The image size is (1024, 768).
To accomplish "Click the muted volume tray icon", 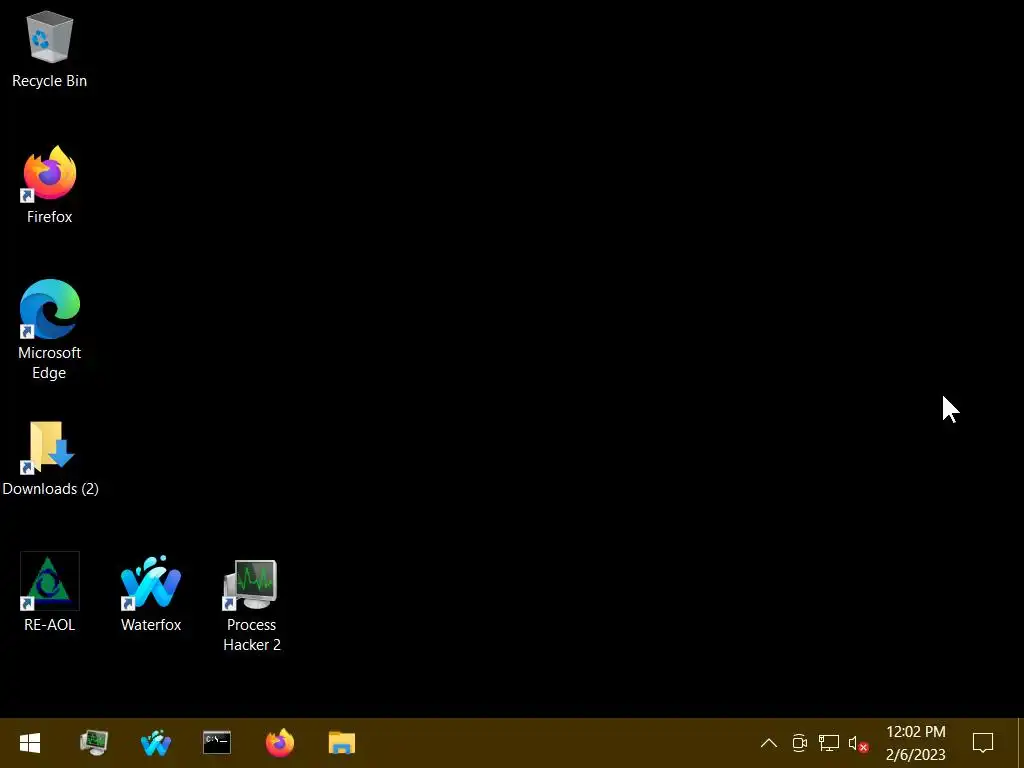I will 858,743.
